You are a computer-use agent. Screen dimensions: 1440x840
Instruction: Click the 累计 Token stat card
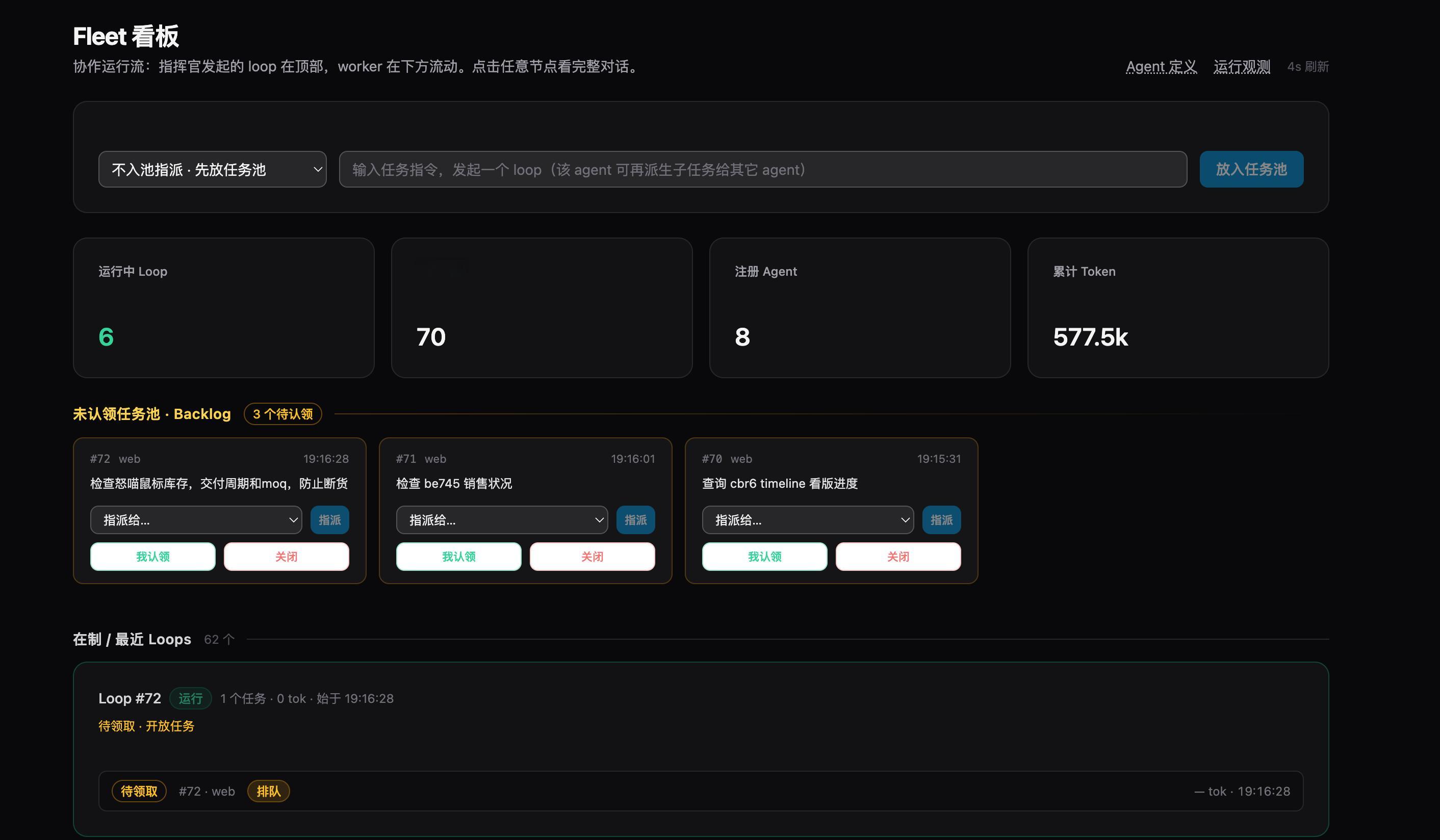point(1178,308)
